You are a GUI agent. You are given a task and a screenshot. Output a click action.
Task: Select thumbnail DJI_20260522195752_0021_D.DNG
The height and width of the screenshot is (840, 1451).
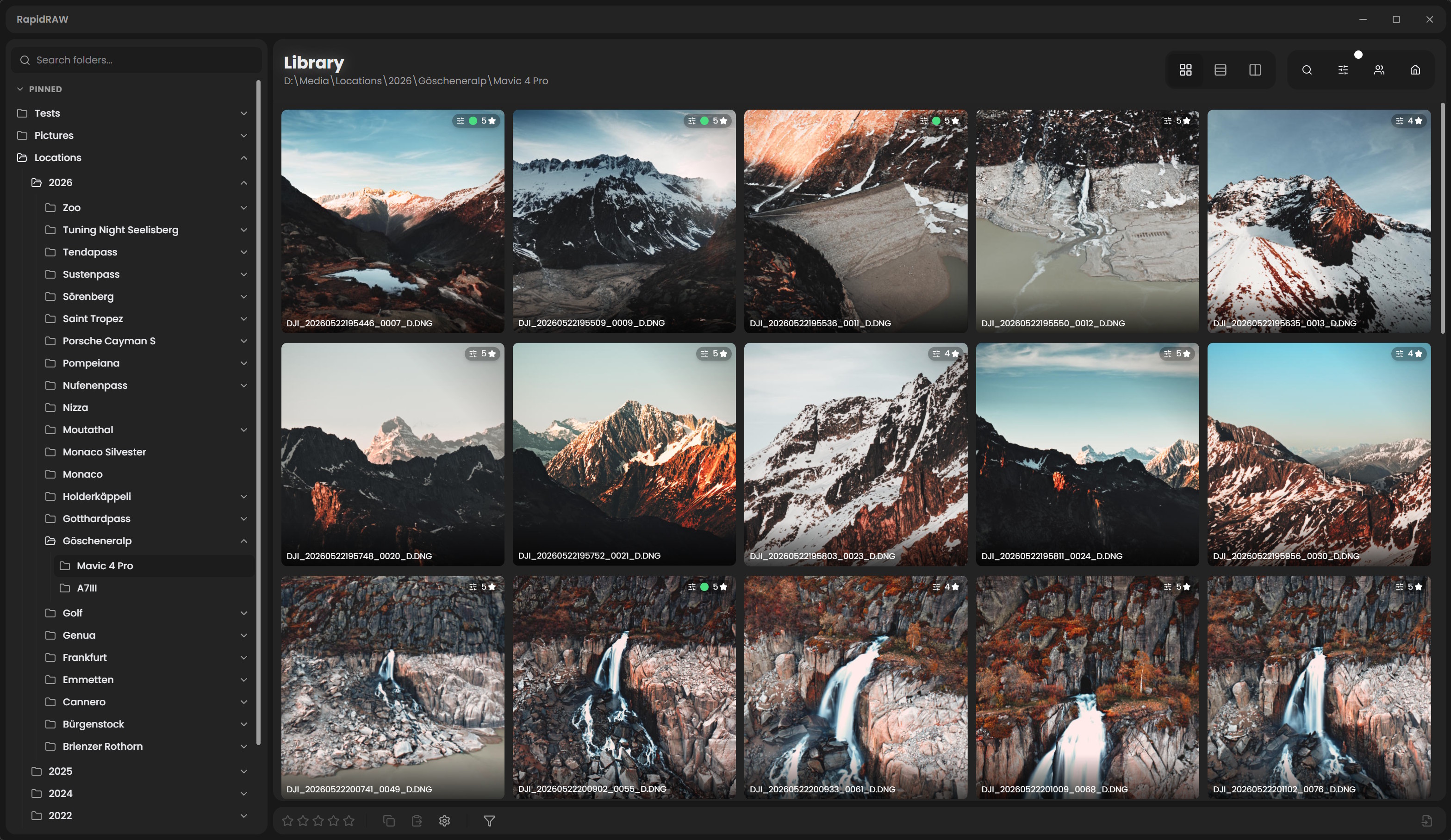tap(624, 454)
